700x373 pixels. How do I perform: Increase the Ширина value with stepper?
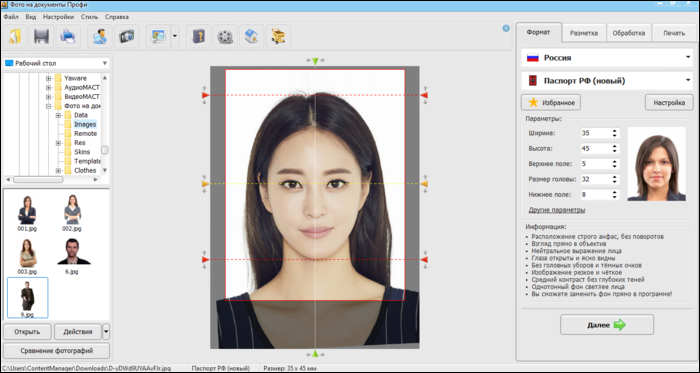point(614,131)
